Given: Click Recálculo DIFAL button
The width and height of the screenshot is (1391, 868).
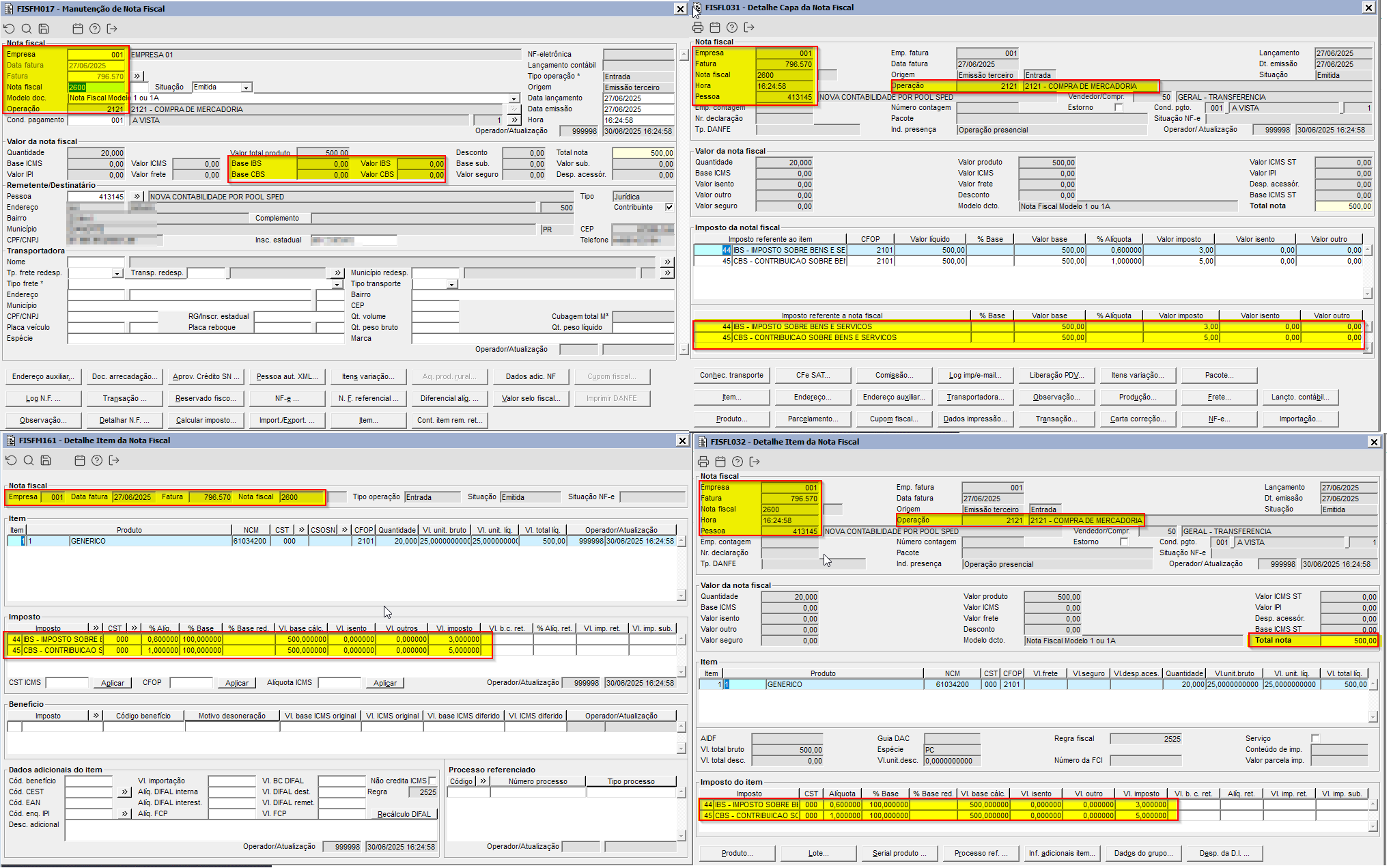Looking at the screenshot, I should click(404, 814).
